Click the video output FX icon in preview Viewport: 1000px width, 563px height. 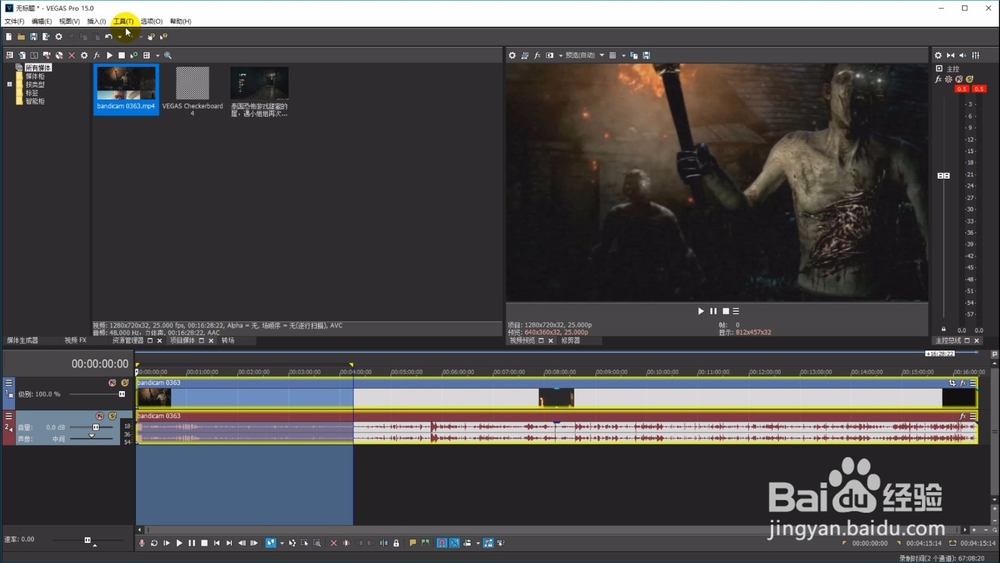point(537,55)
